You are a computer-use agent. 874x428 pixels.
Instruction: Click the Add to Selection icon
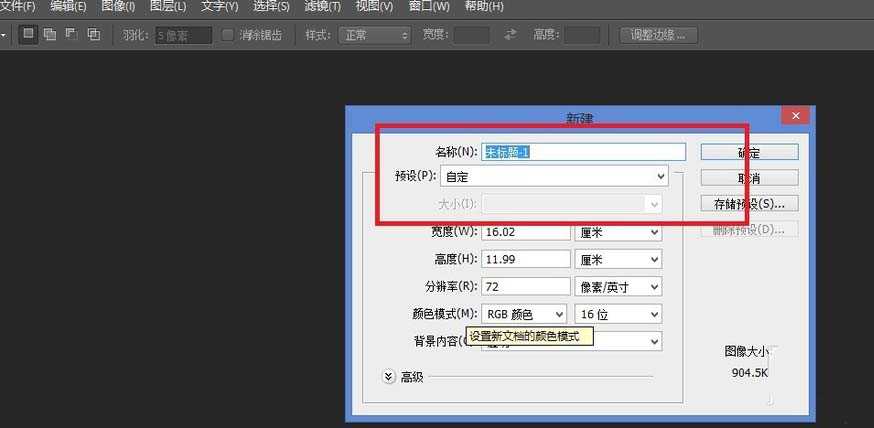pos(50,35)
